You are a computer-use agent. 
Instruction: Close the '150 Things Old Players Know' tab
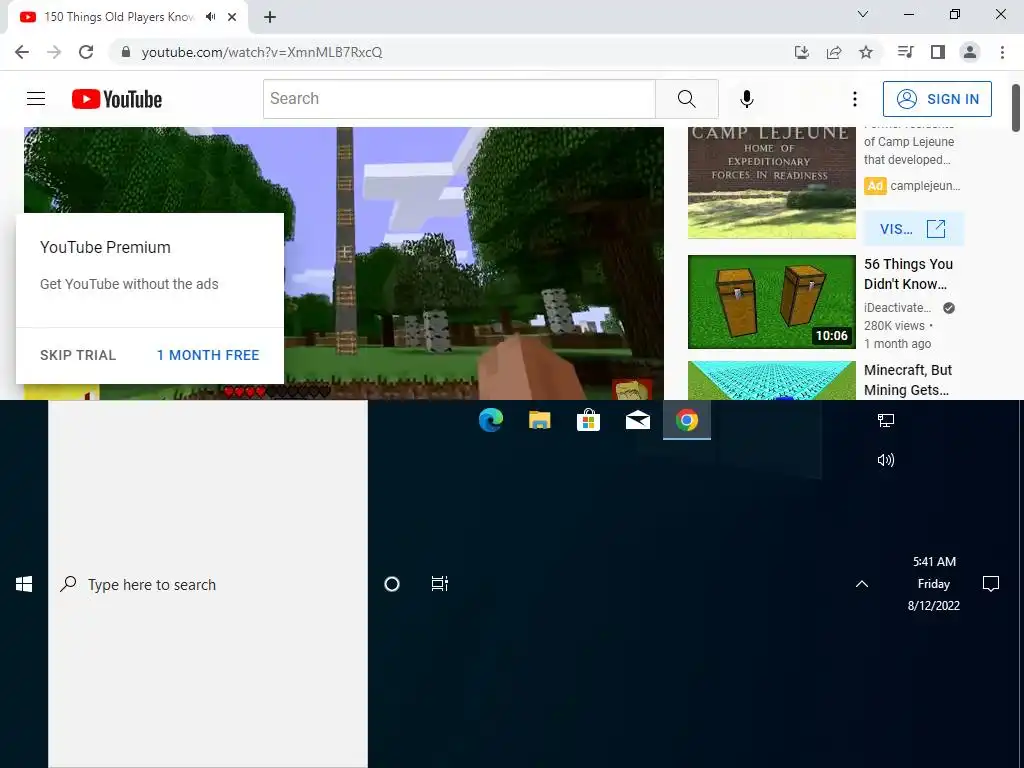click(x=232, y=17)
